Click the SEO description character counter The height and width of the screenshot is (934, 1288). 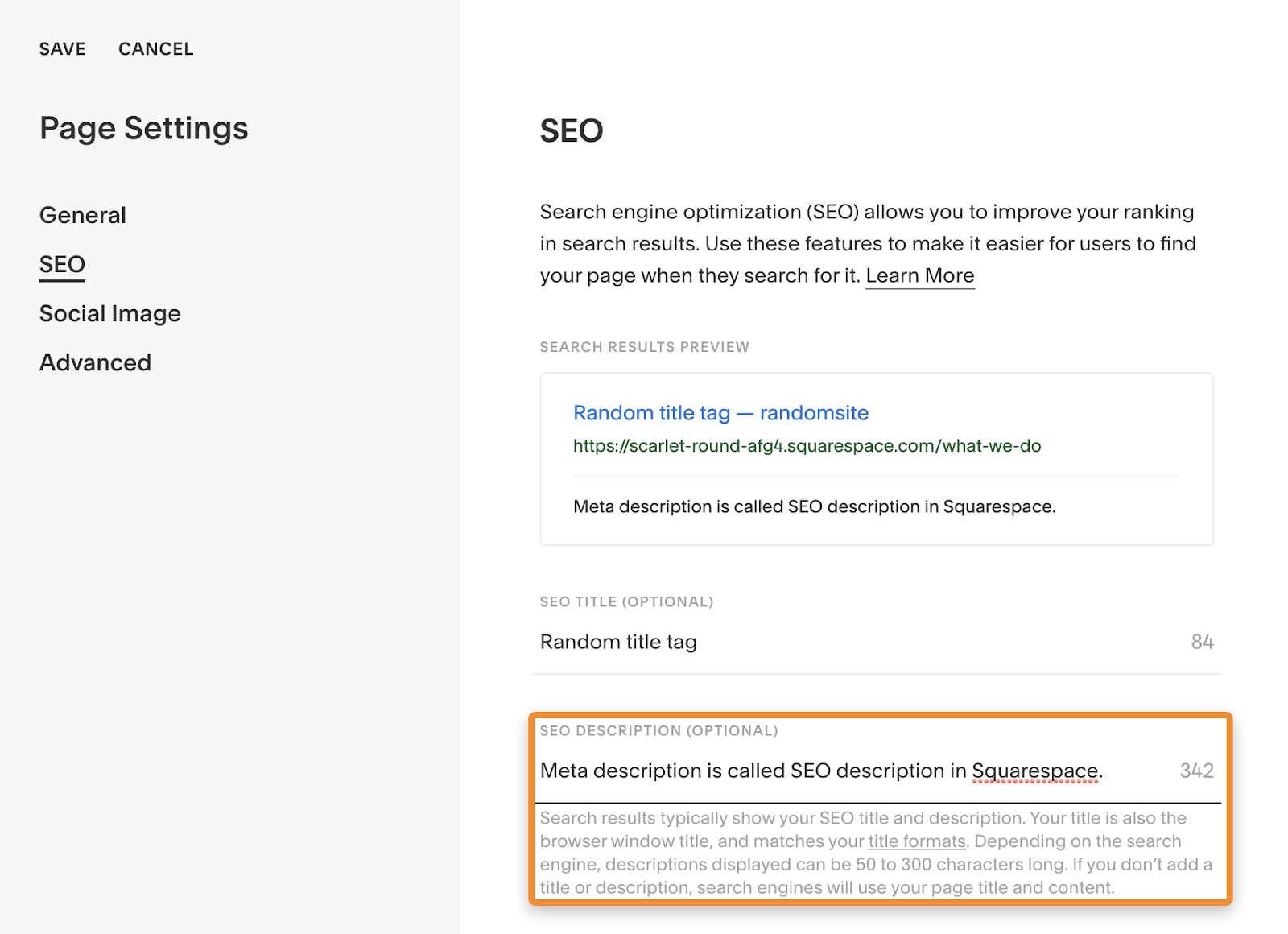pos(1195,771)
